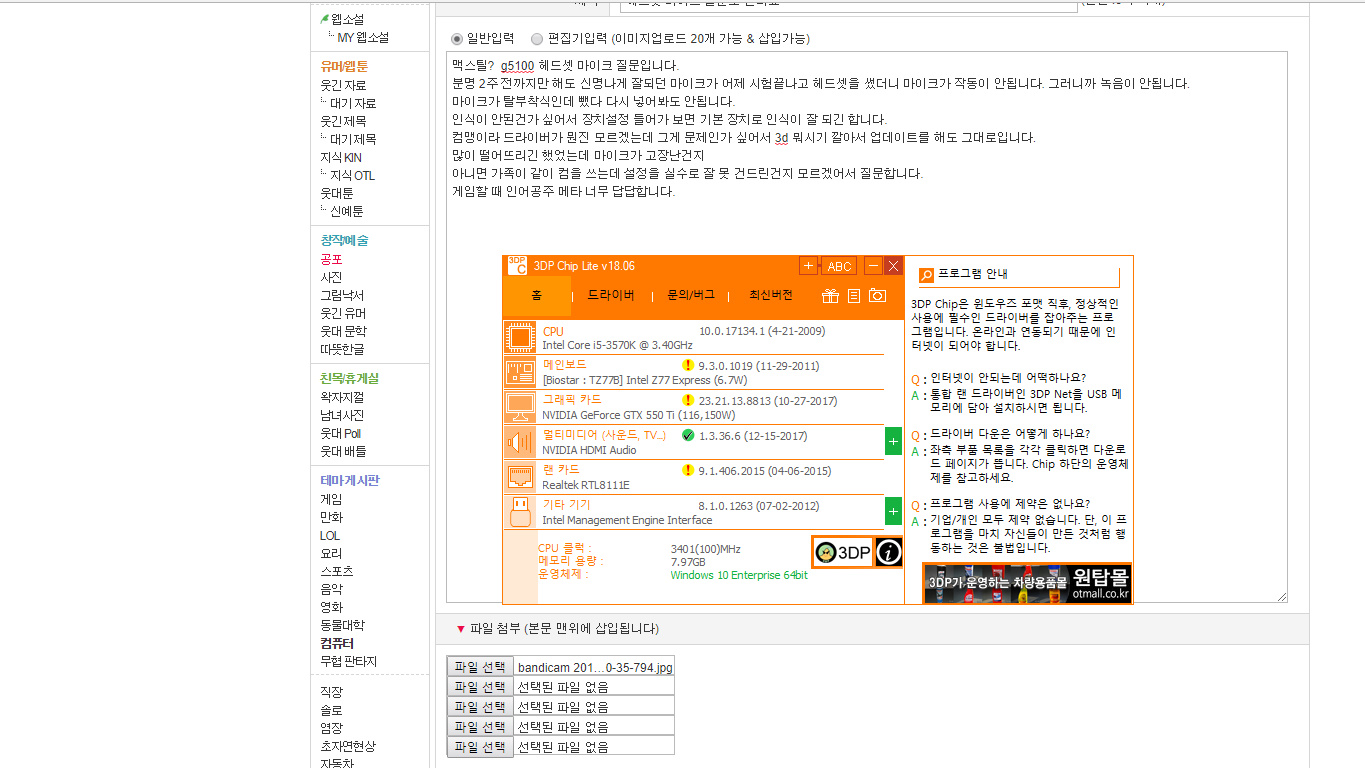This screenshot has width=1365, height=768.
Task: Open the 지식 KIN sidebar link
Action: [x=341, y=158]
